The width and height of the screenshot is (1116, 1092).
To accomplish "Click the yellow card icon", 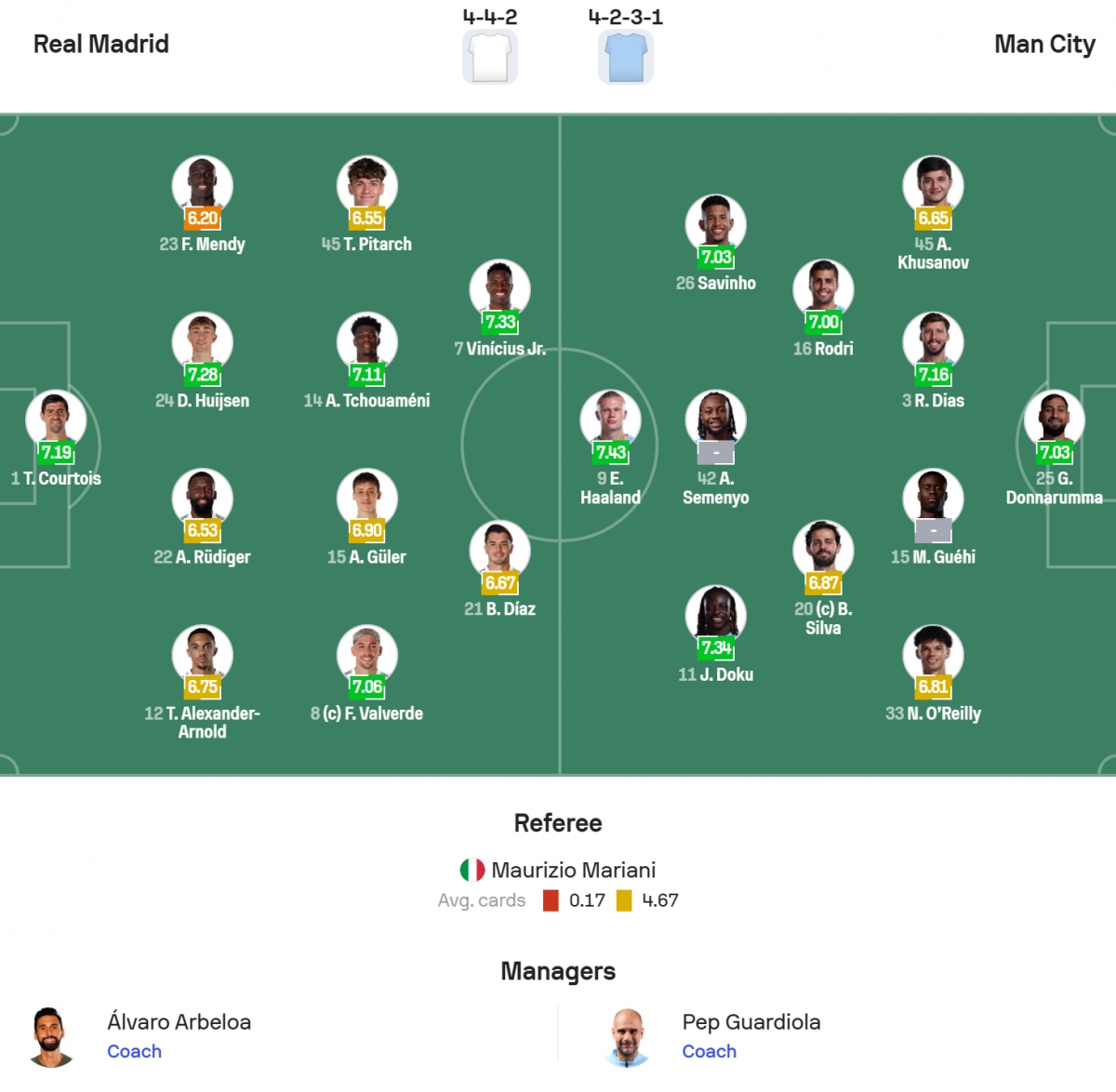I will coord(624,900).
